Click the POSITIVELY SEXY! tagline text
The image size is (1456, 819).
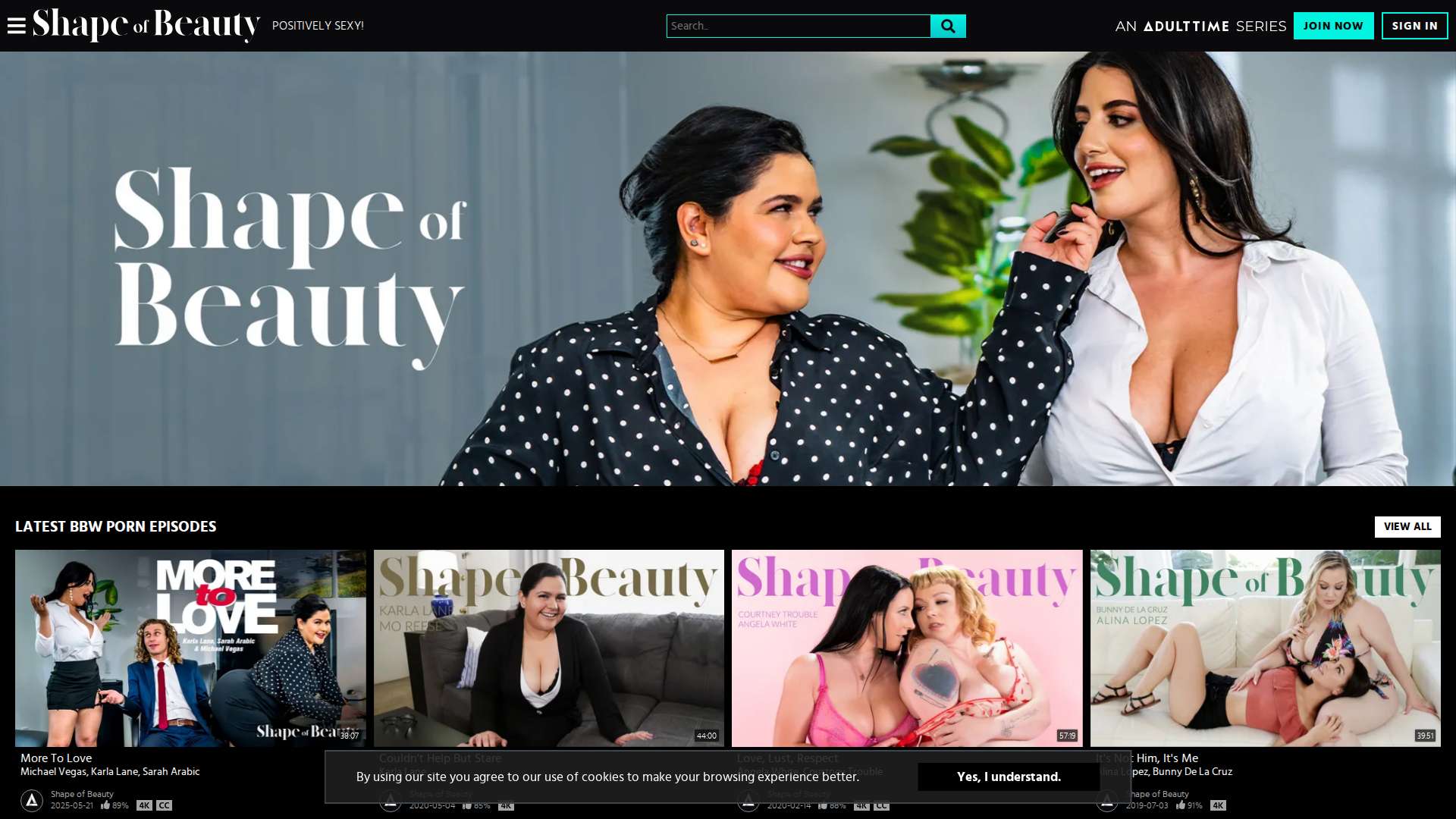(318, 26)
